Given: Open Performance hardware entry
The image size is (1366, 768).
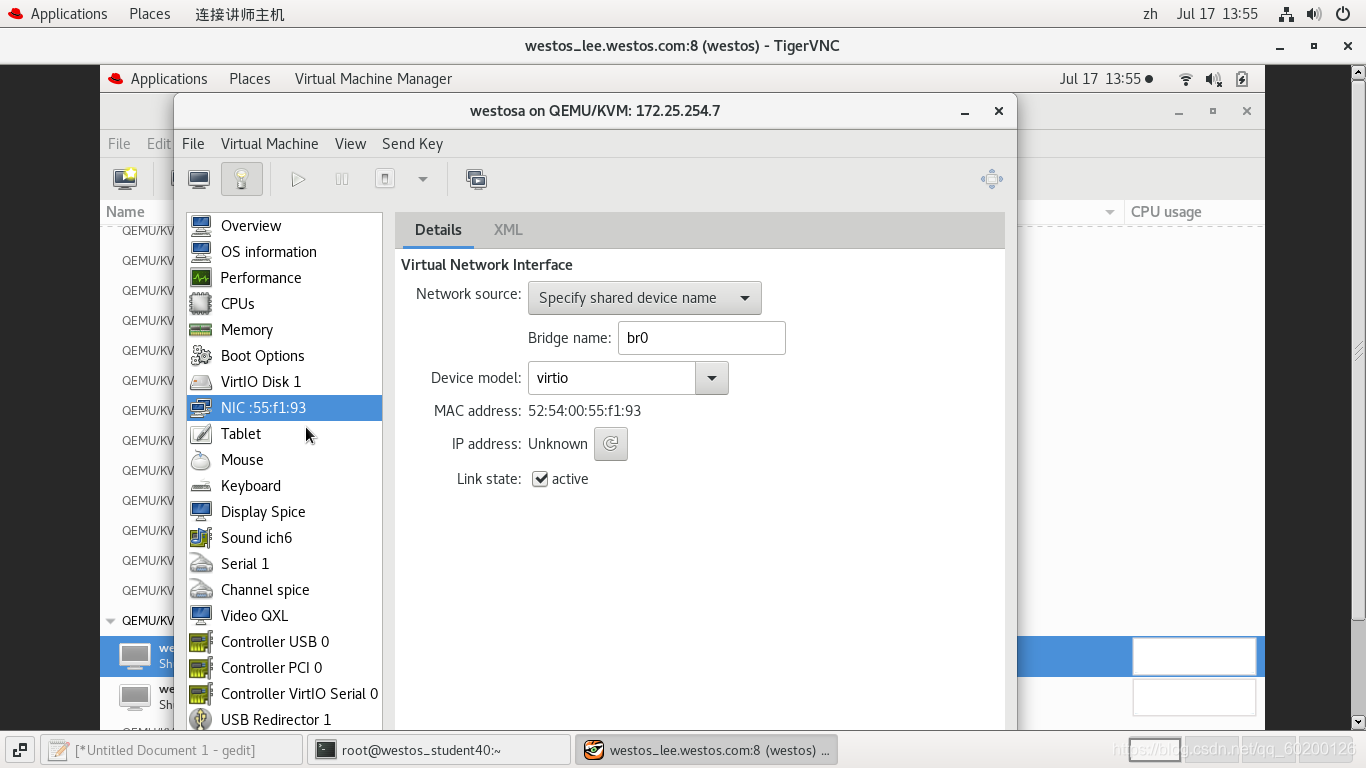Looking at the screenshot, I should tap(284, 278).
